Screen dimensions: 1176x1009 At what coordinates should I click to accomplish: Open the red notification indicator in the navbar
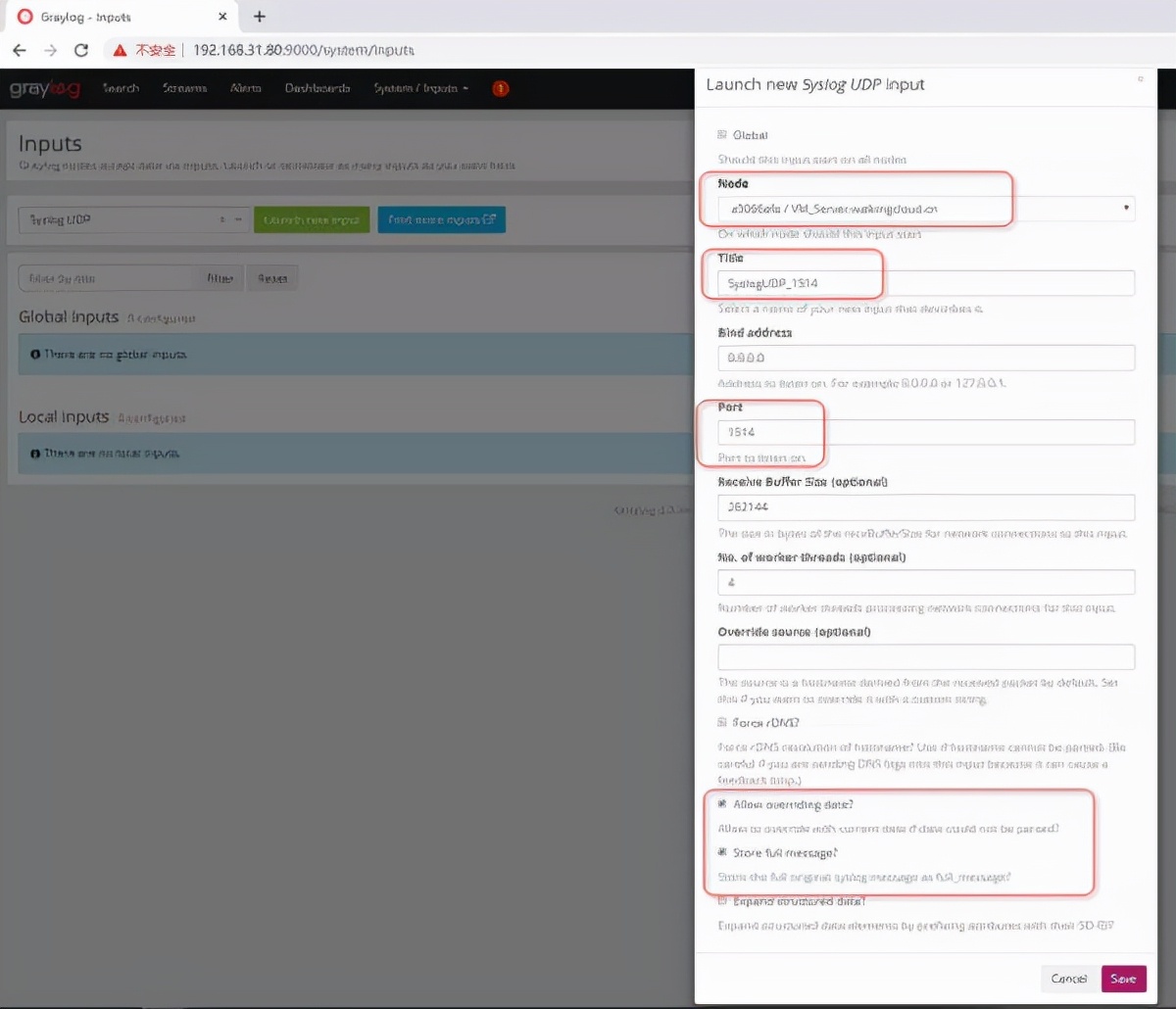(500, 88)
